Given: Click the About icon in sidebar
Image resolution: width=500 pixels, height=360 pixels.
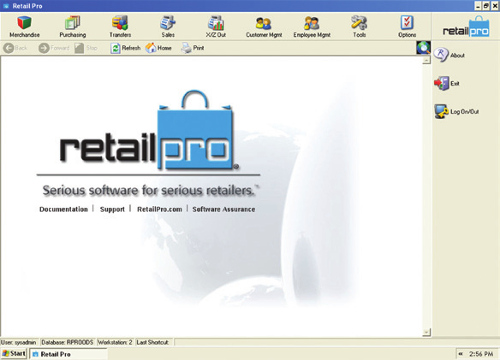Looking at the screenshot, I should pos(449,55).
